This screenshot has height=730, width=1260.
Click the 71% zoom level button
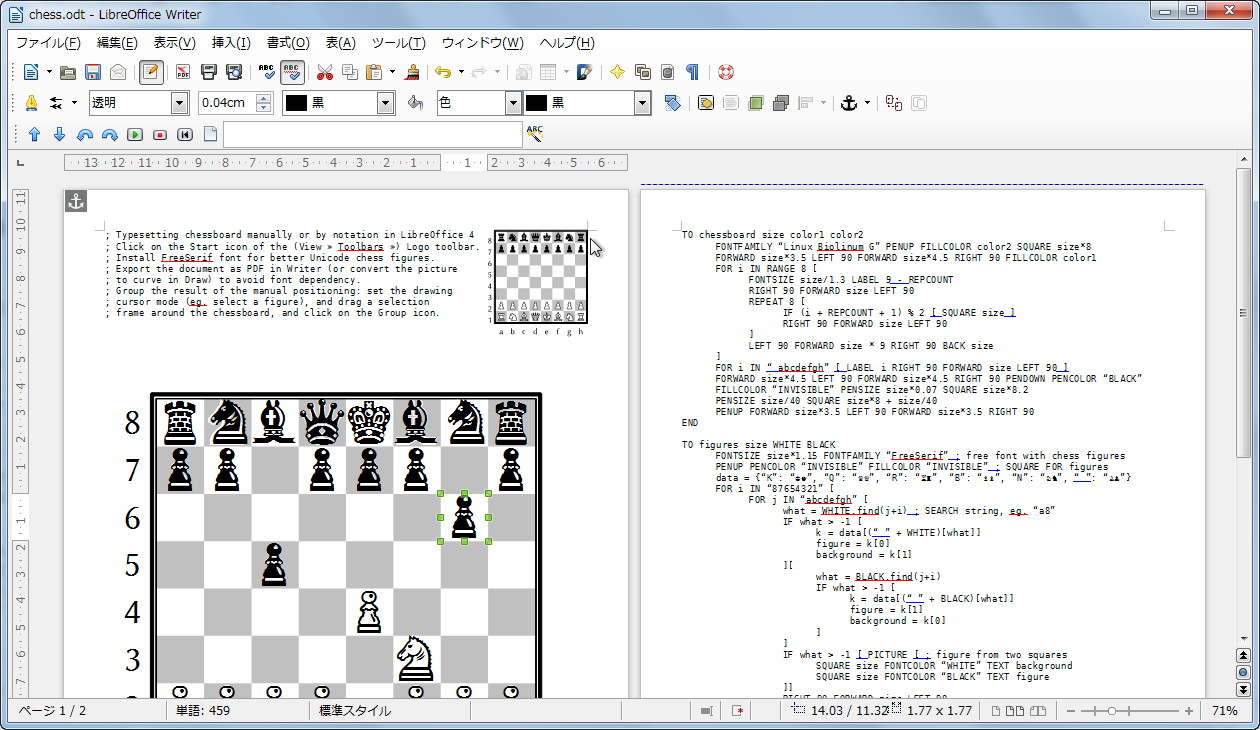(x=1224, y=711)
